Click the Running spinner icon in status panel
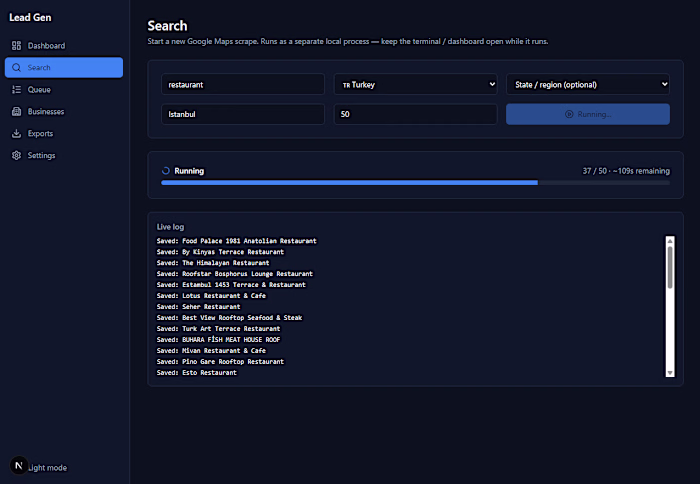 (166, 171)
